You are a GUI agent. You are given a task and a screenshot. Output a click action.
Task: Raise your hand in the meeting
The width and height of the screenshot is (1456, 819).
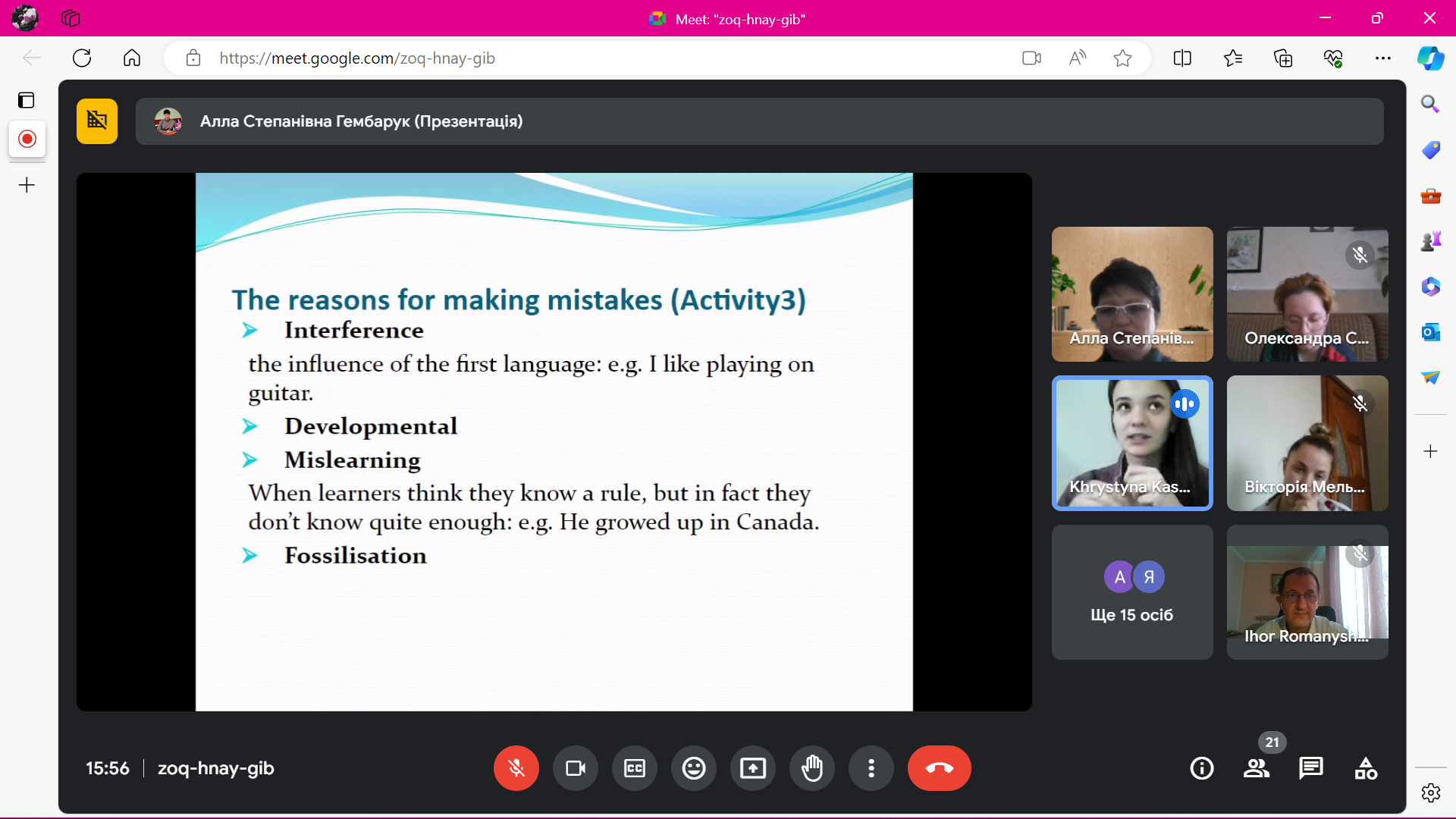(812, 768)
